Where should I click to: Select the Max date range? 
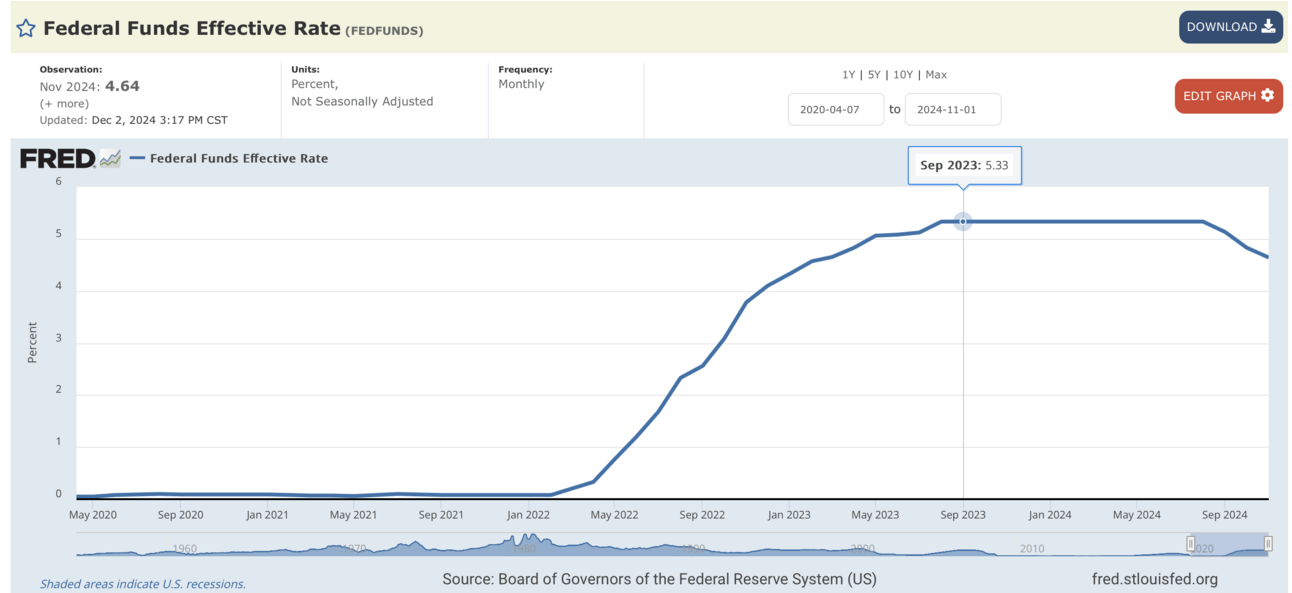pyautogui.click(x=936, y=75)
